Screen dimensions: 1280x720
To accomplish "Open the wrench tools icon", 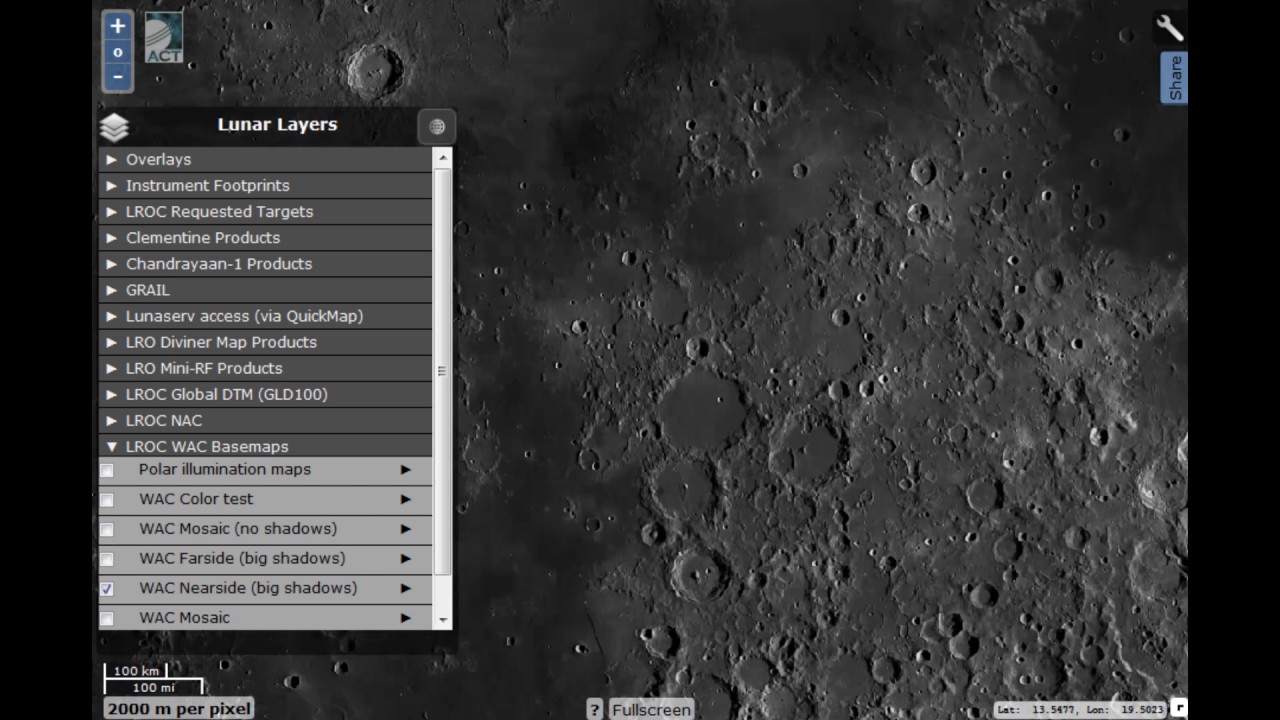I will (x=1169, y=28).
